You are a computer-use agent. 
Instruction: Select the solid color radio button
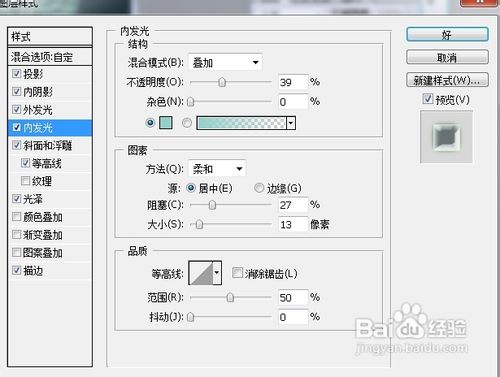(x=150, y=123)
